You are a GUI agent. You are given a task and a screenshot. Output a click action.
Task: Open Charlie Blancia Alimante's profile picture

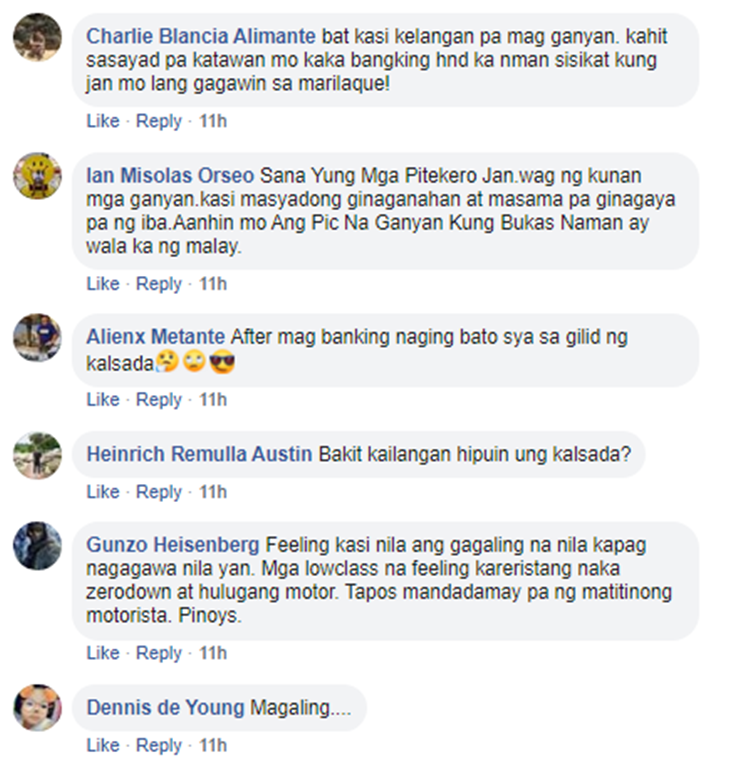(37, 37)
